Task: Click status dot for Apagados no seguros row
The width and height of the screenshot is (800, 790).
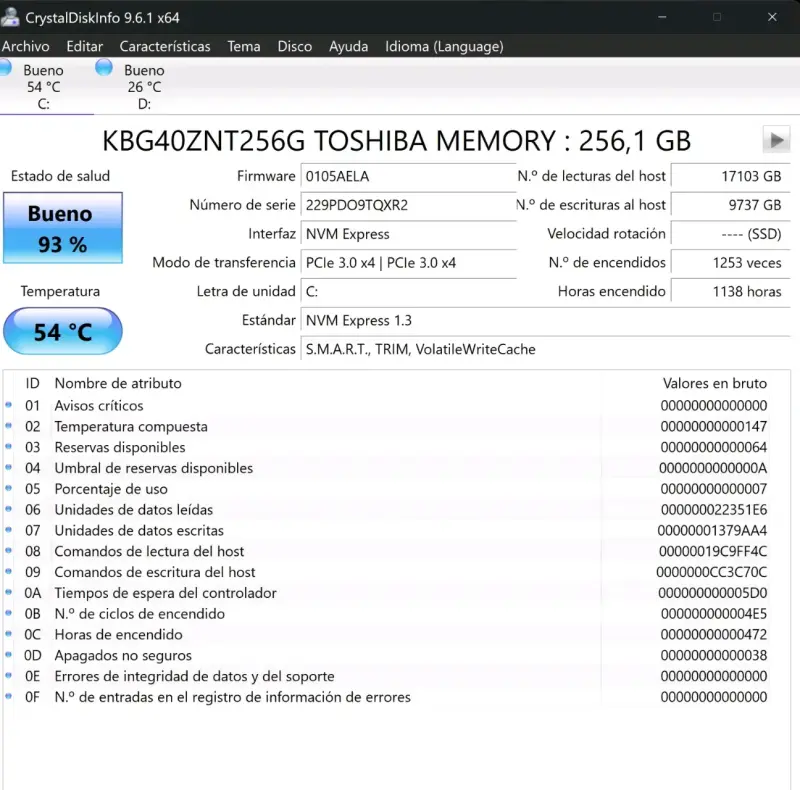Action: [8, 655]
